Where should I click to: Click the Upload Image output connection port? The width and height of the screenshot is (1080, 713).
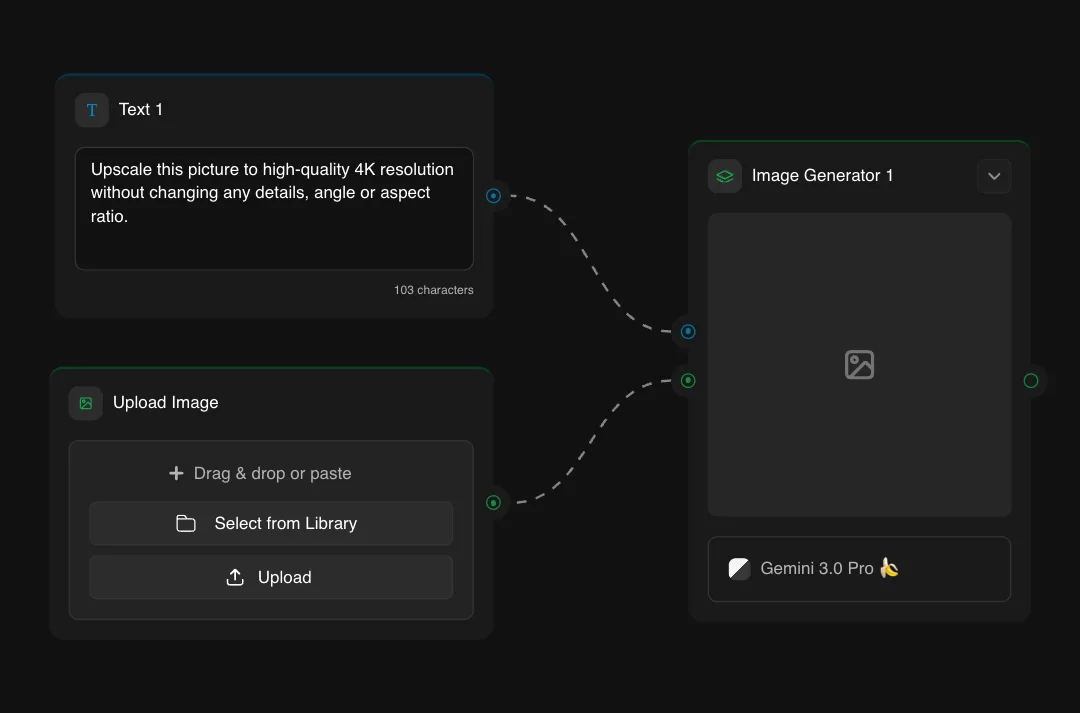493,503
